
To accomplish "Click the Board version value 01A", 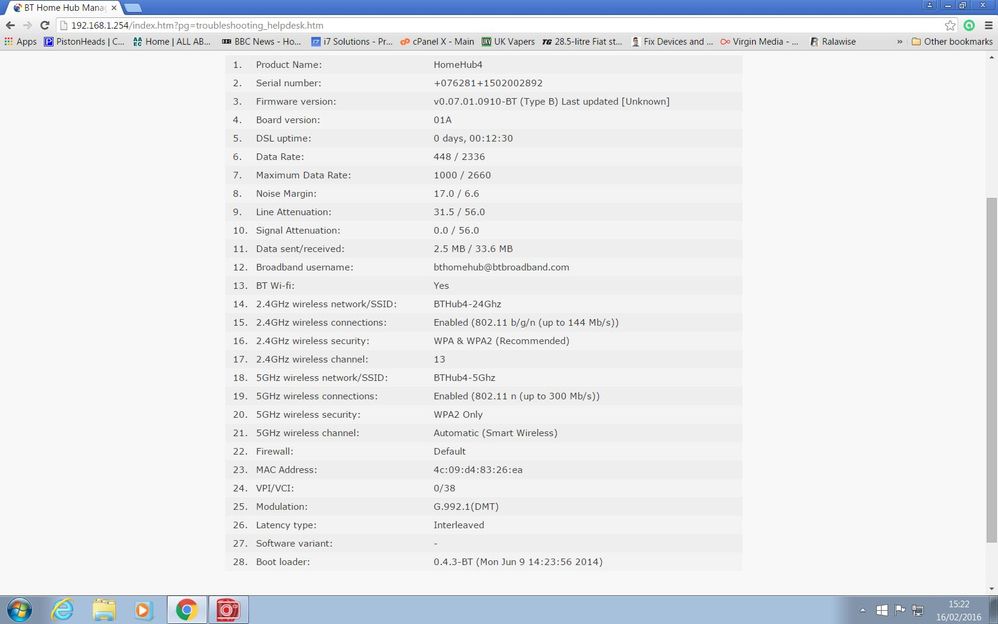I will (442, 120).
